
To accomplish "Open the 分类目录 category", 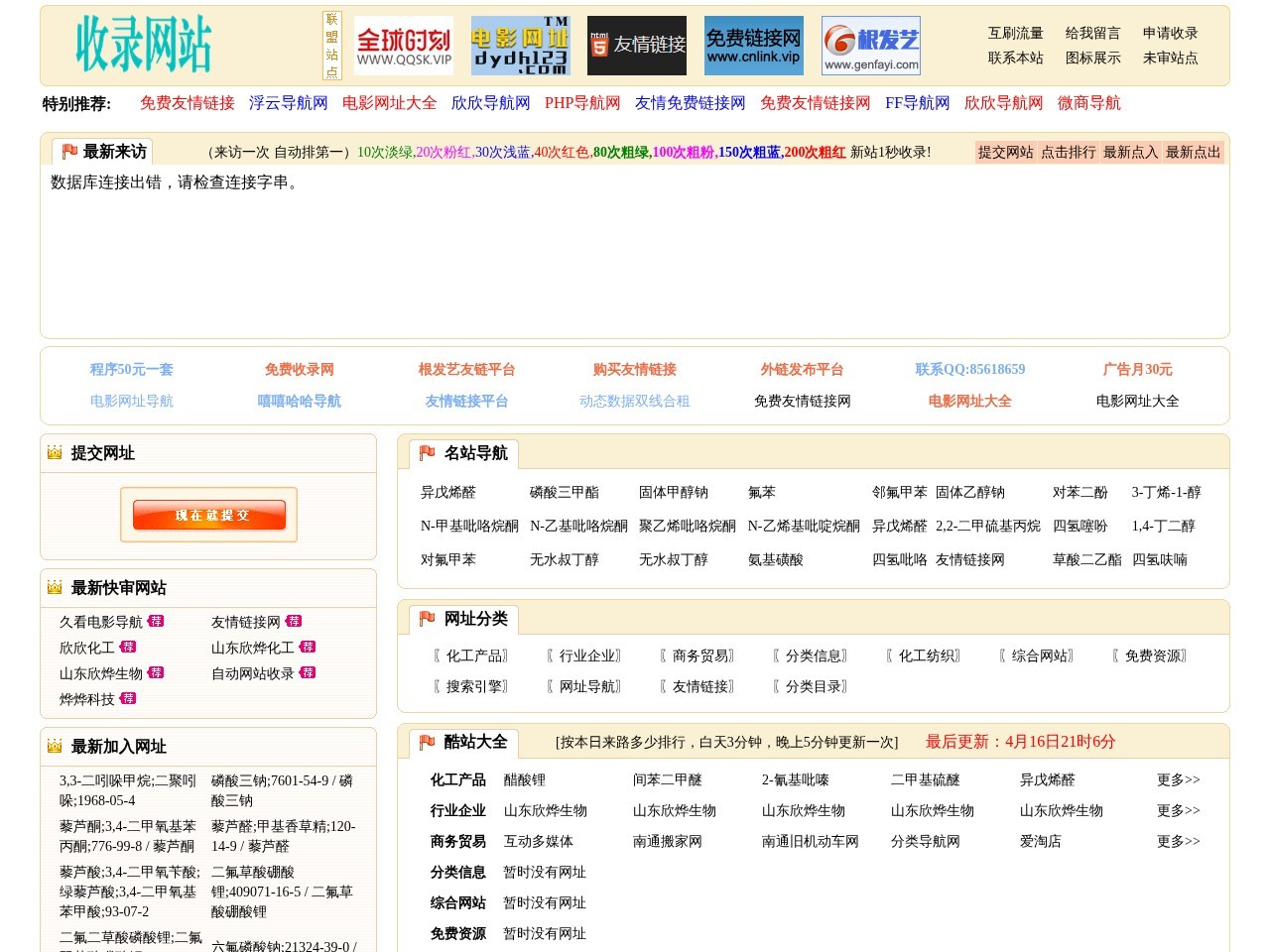I will pos(812,686).
